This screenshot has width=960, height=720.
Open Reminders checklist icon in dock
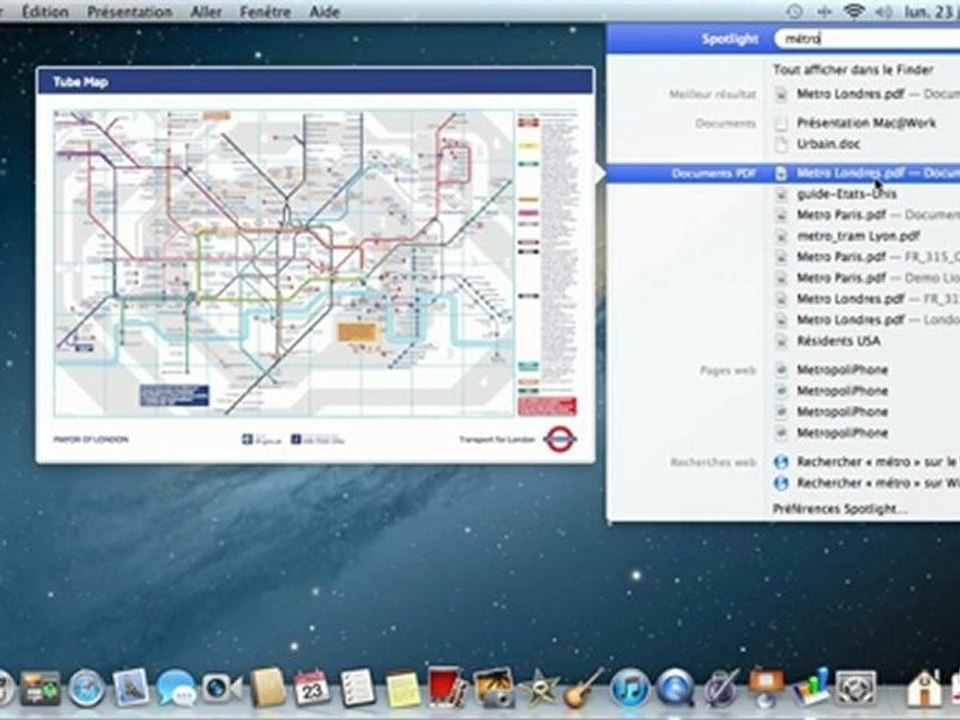[x=357, y=687]
